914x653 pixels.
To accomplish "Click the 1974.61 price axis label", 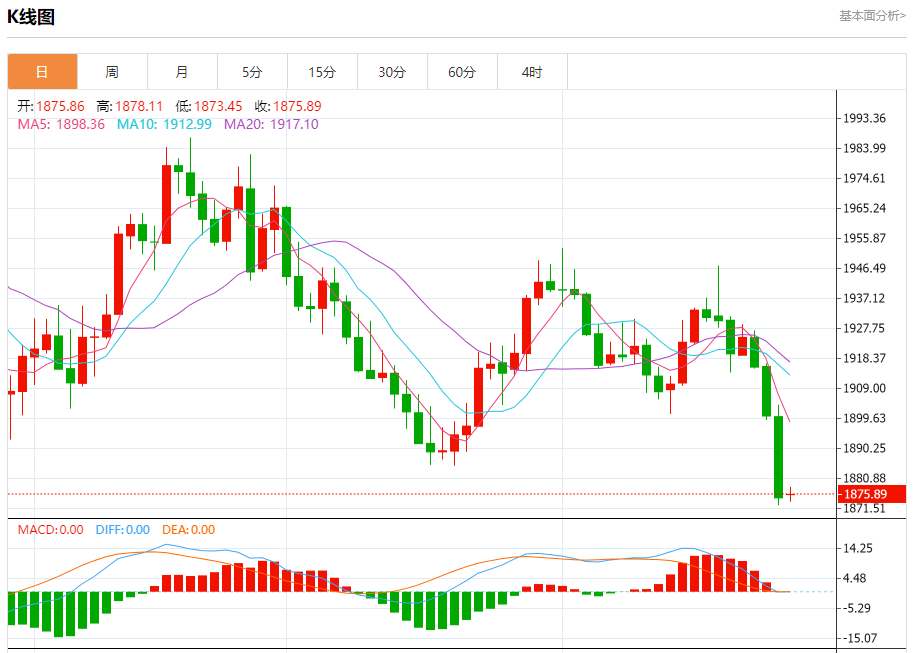I will point(864,178).
